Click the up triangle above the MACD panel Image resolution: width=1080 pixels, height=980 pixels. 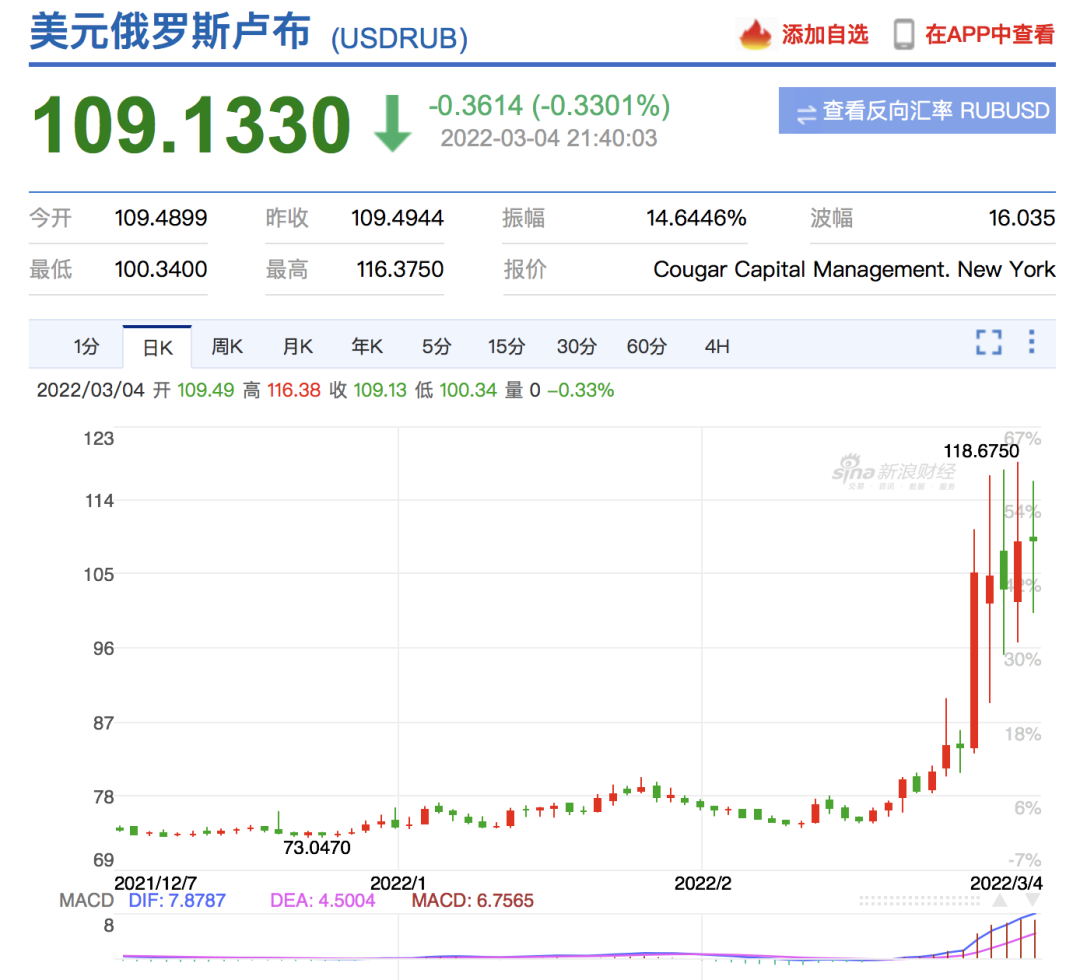(1000, 900)
